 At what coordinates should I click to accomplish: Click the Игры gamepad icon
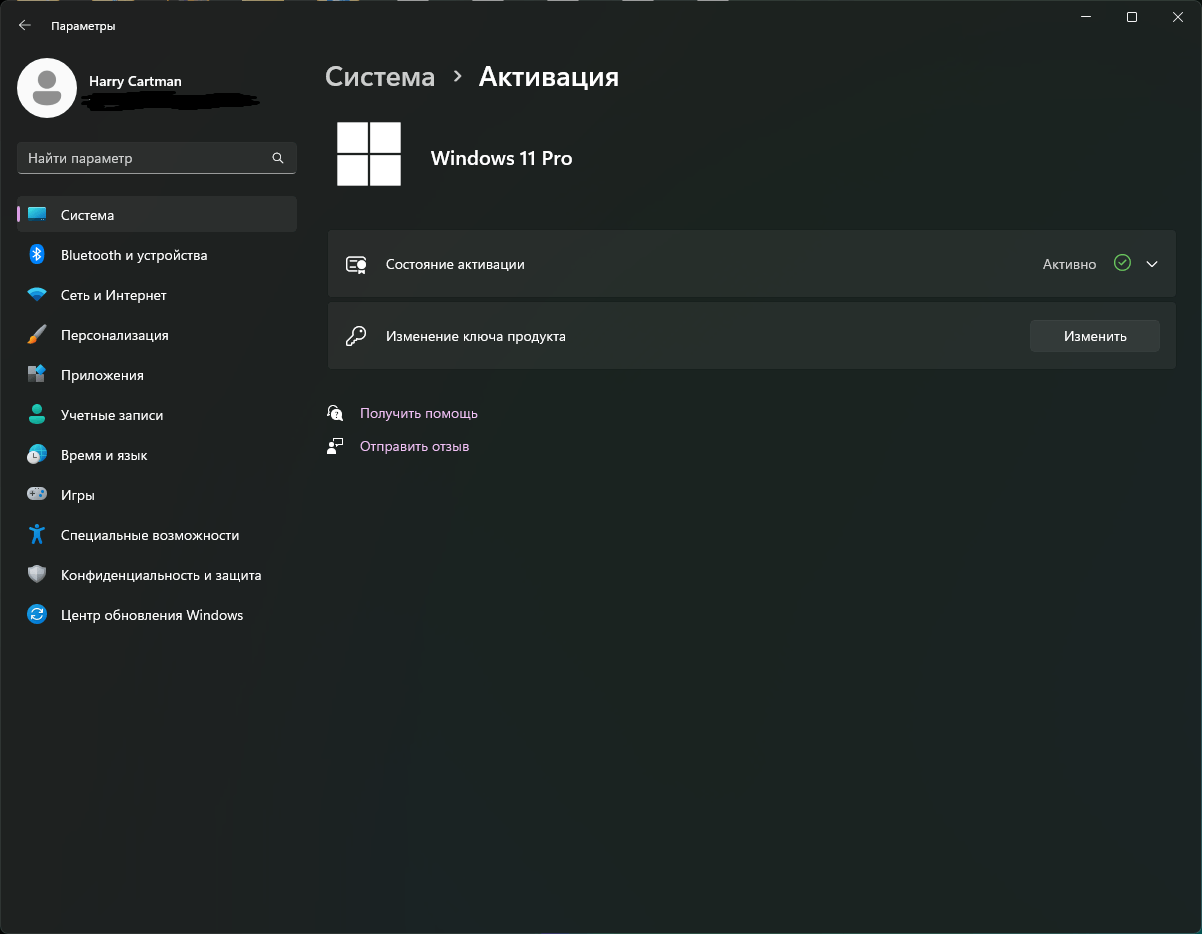coord(37,494)
